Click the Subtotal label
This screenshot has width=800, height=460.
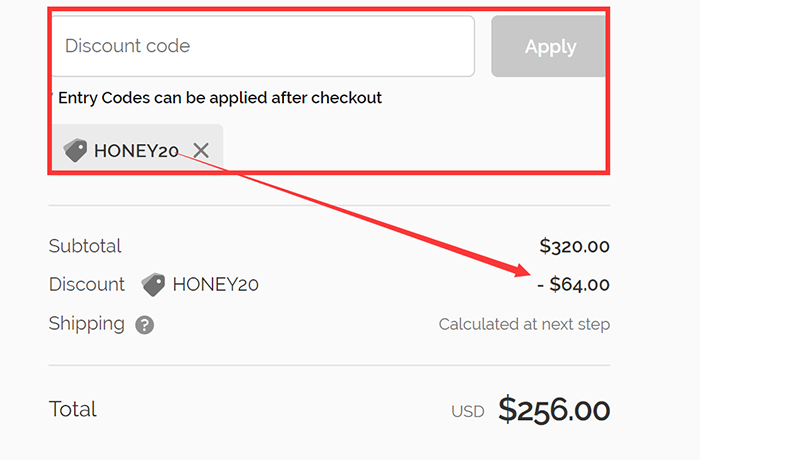pyautogui.click(x=85, y=246)
